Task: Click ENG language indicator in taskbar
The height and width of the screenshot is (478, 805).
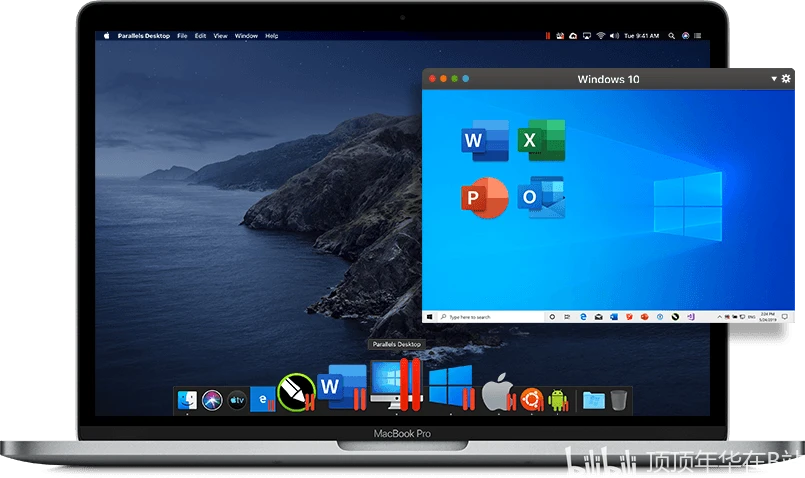Action: point(752,317)
